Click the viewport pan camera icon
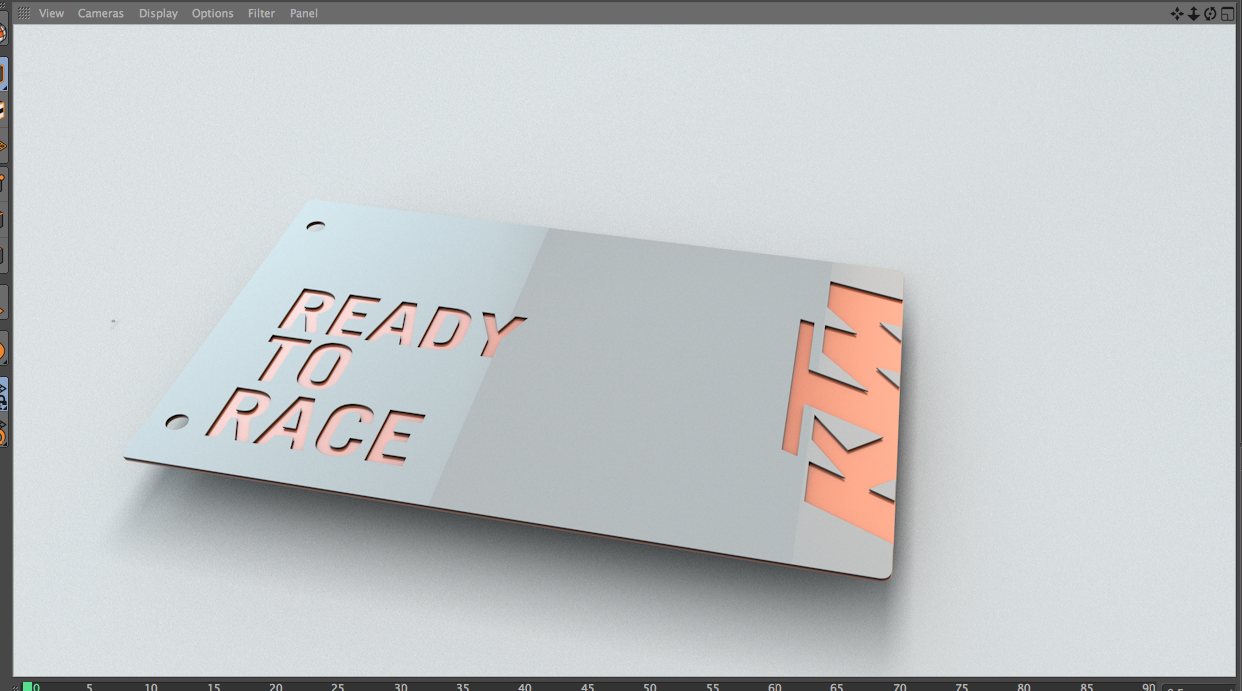 pyautogui.click(x=1176, y=13)
